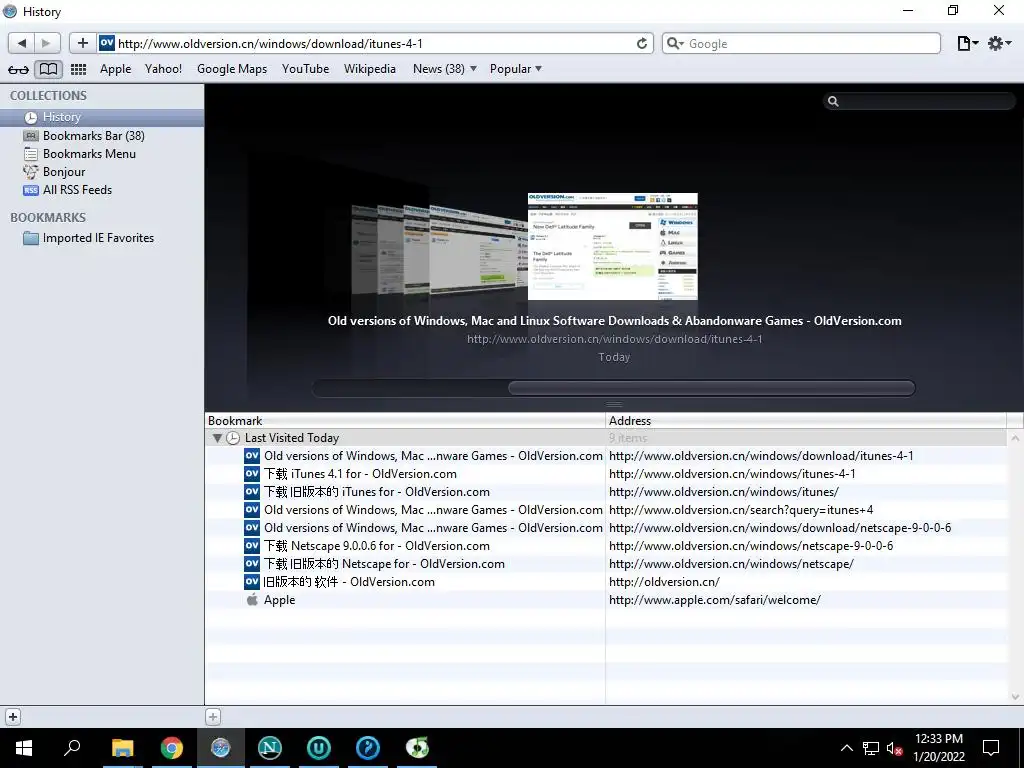Collapse the Last Visited Today group triangle

[217, 438]
